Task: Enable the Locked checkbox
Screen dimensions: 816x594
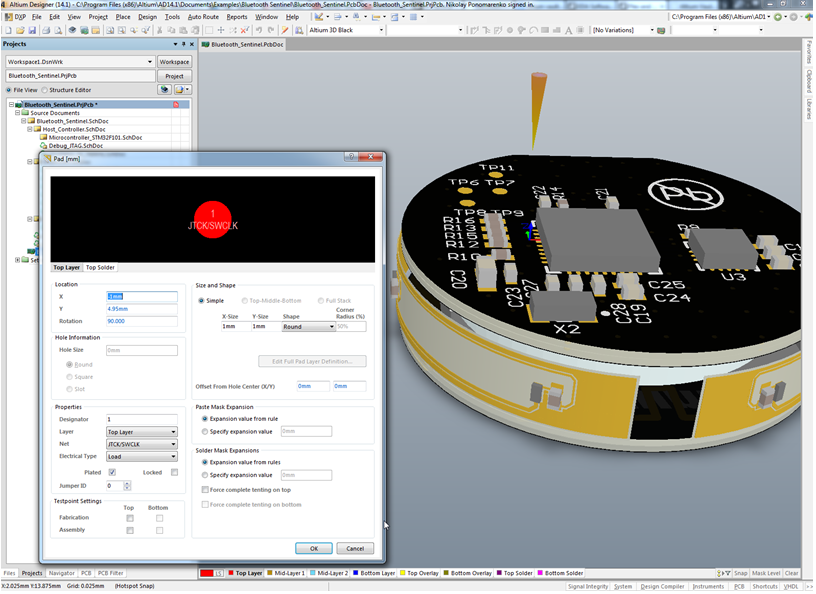Action: (174, 472)
